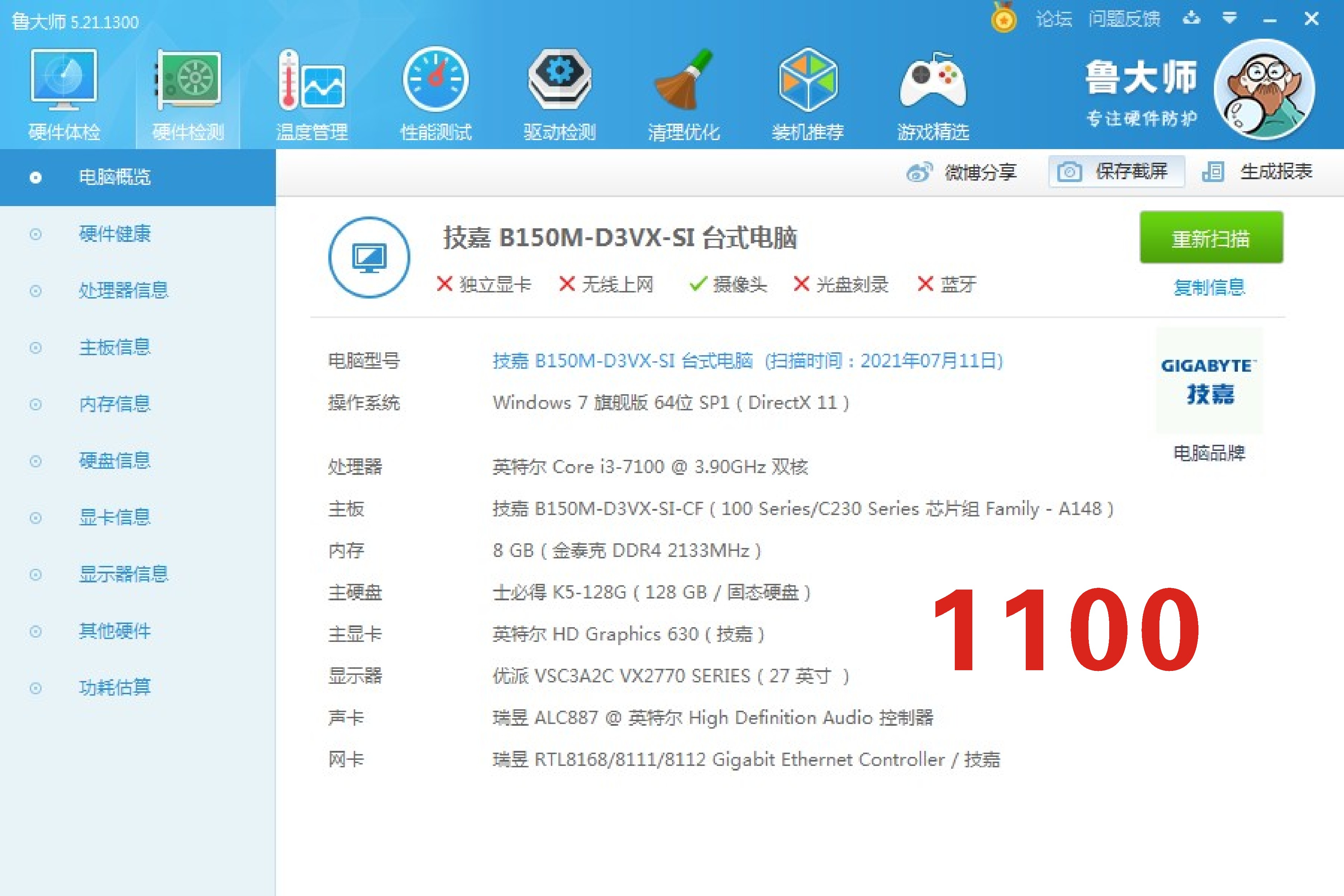Click 士必得 K5-128G disk text
The height and width of the screenshot is (896, 1344).
pyautogui.click(x=652, y=592)
